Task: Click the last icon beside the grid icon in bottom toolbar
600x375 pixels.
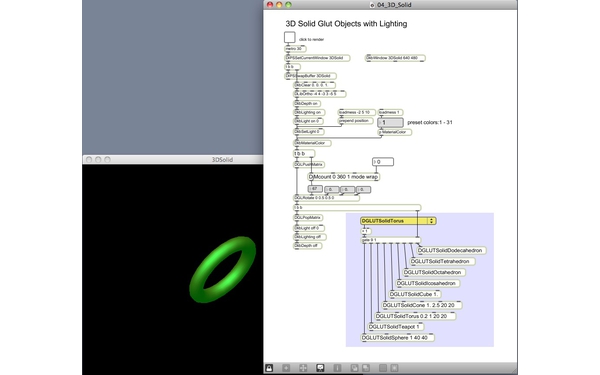Action: 395,368
